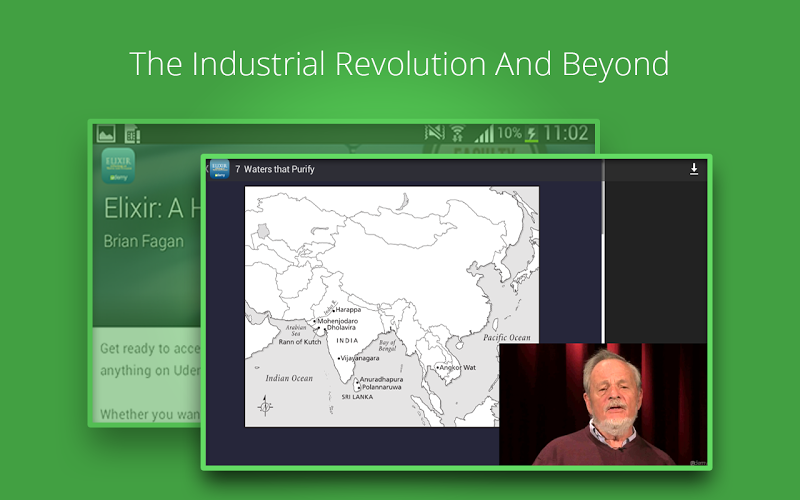Tap the Dholavira label on the map
This screenshot has height=500, width=800.
click(341, 328)
